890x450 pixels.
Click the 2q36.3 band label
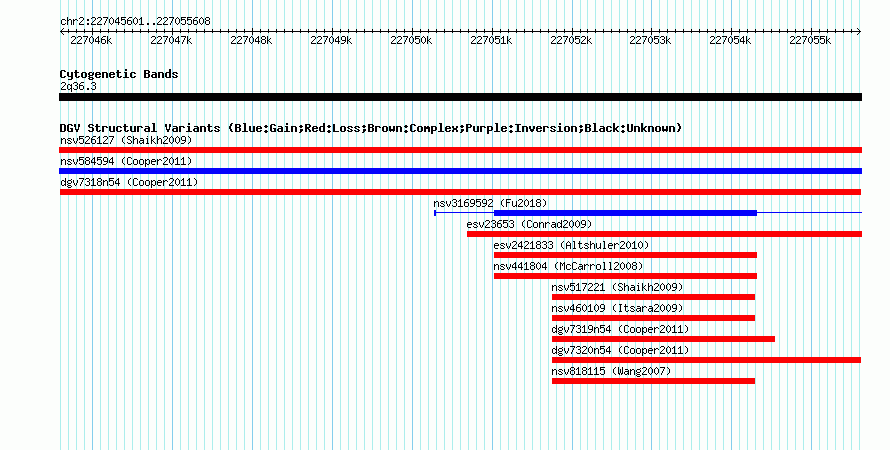pyautogui.click(x=78, y=87)
